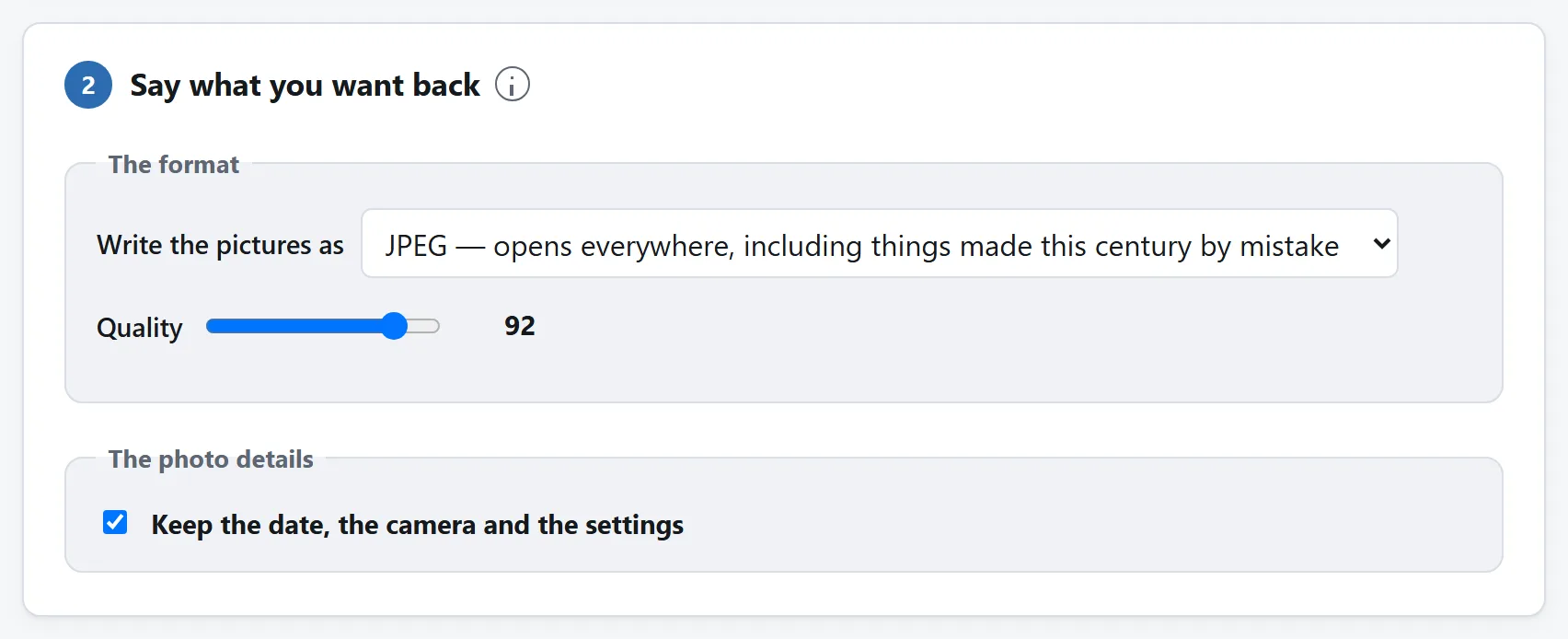Image resolution: width=1568 pixels, height=639 pixels.
Task: Click the quality value 92
Action: click(520, 326)
